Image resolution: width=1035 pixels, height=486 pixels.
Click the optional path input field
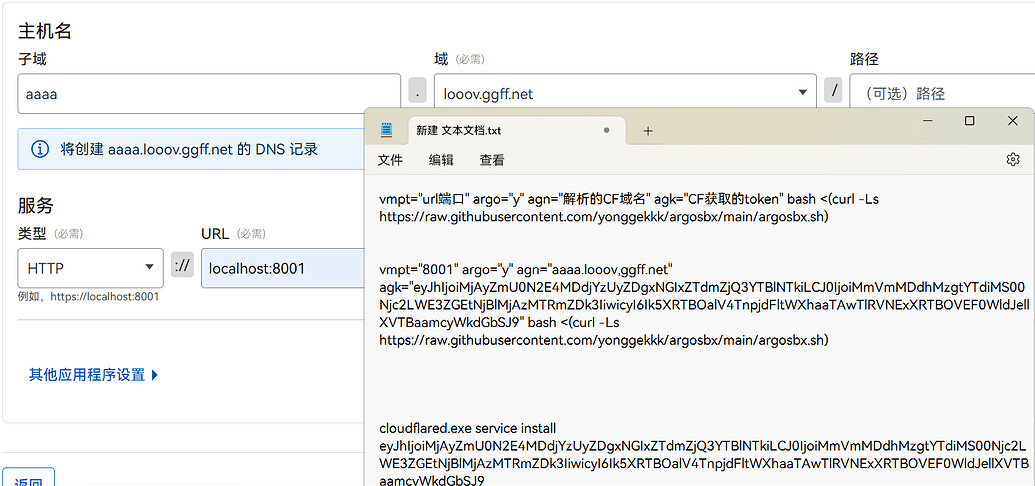pyautogui.click(x=940, y=94)
